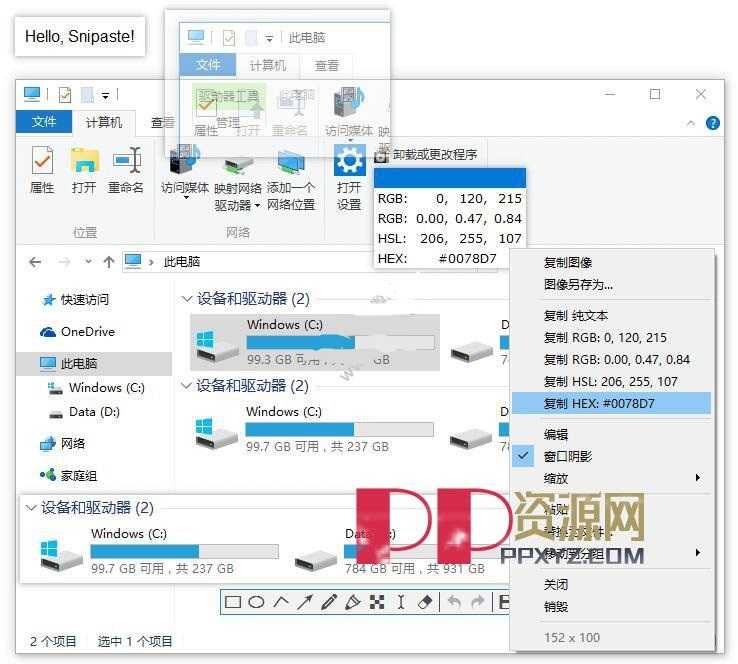Click the 选中 1 个项目 status text
Screen dimensions: 738x664
135,641
